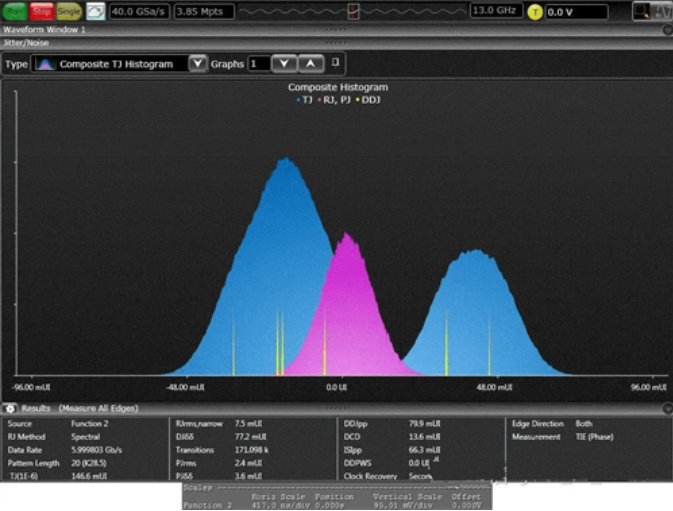The height and width of the screenshot is (511, 673).
Task: Open the 40.0 GSa/s sample rate field
Action: pyautogui.click(x=139, y=12)
